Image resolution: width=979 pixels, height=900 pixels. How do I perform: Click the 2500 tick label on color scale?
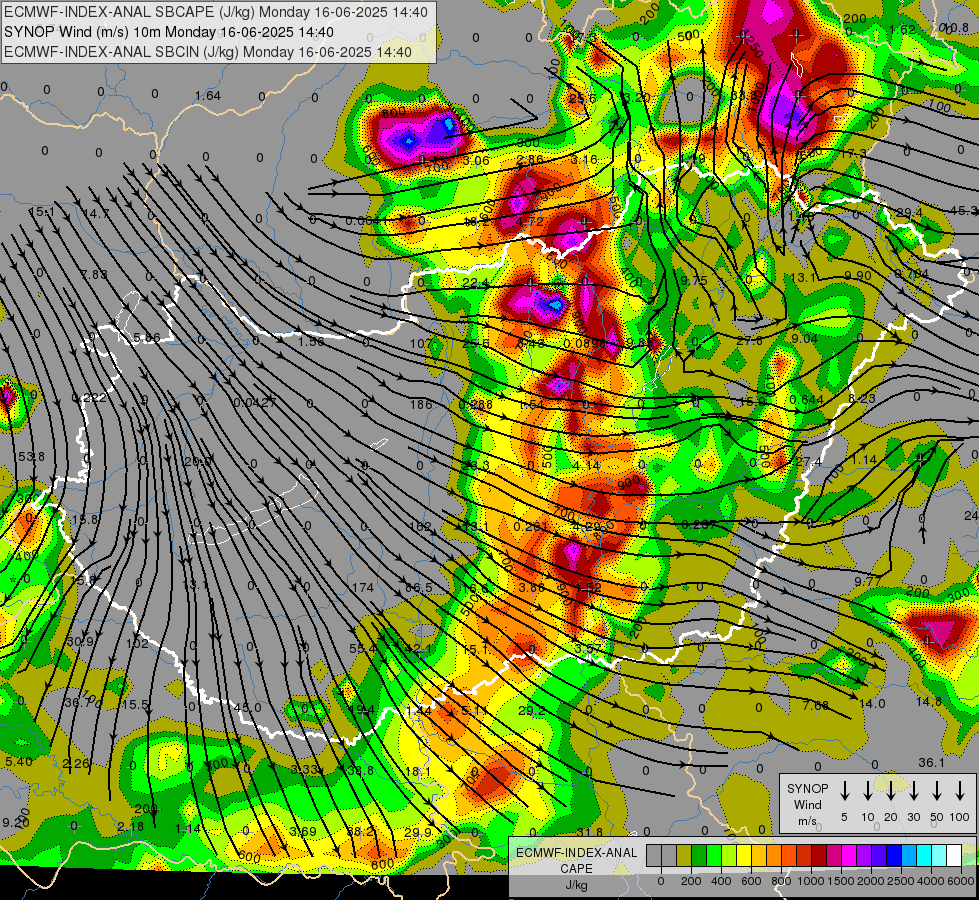coord(901,881)
